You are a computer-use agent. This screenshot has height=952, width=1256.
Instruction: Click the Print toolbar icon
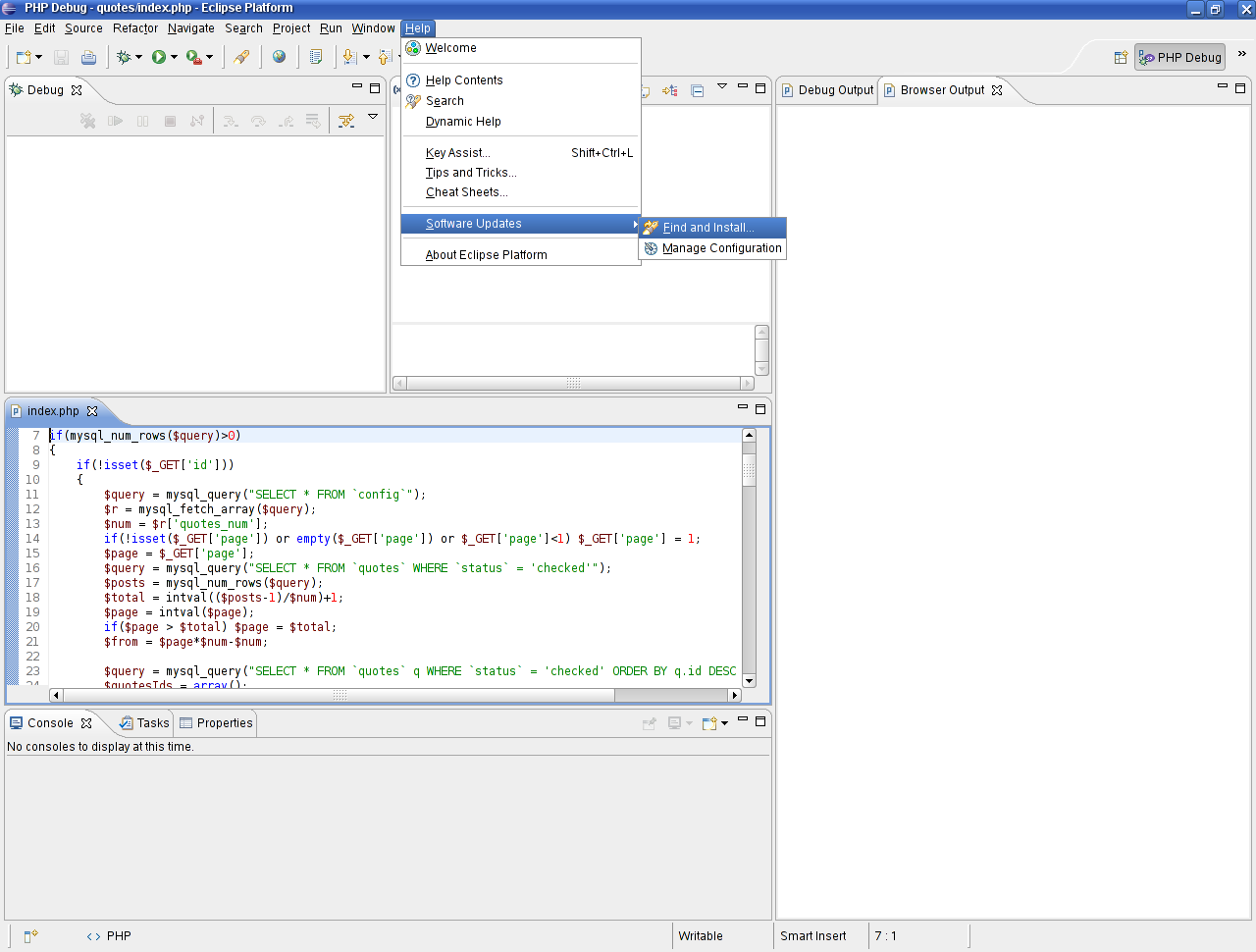88,57
